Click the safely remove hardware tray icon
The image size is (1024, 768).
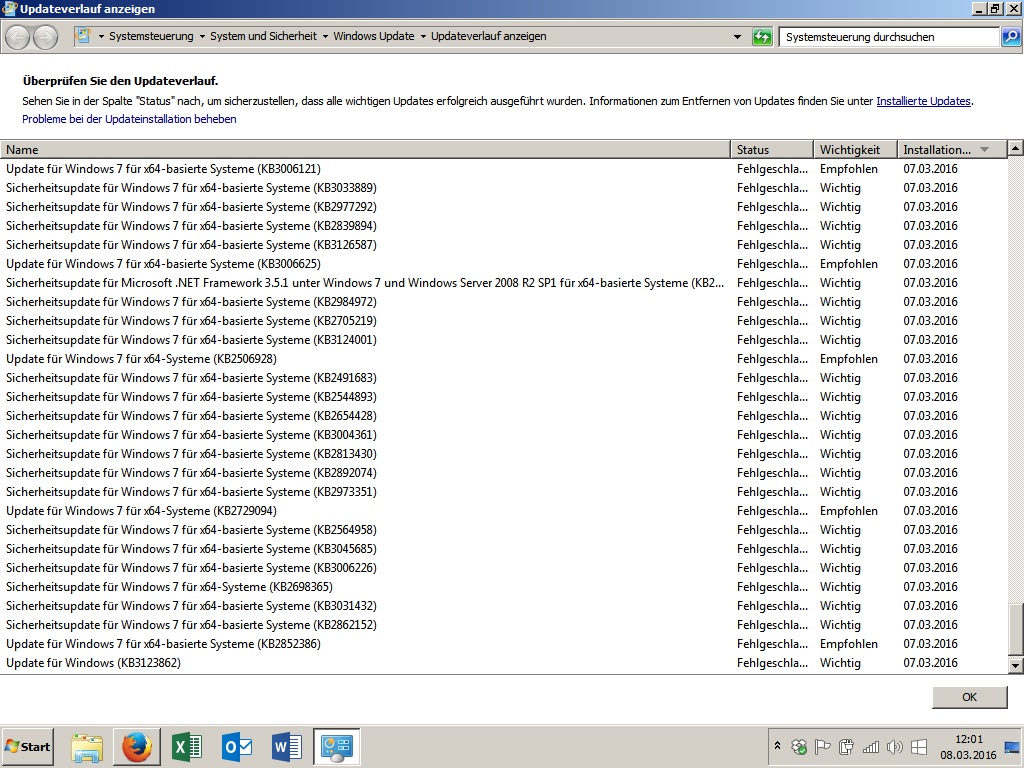click(x=846, y=746)
